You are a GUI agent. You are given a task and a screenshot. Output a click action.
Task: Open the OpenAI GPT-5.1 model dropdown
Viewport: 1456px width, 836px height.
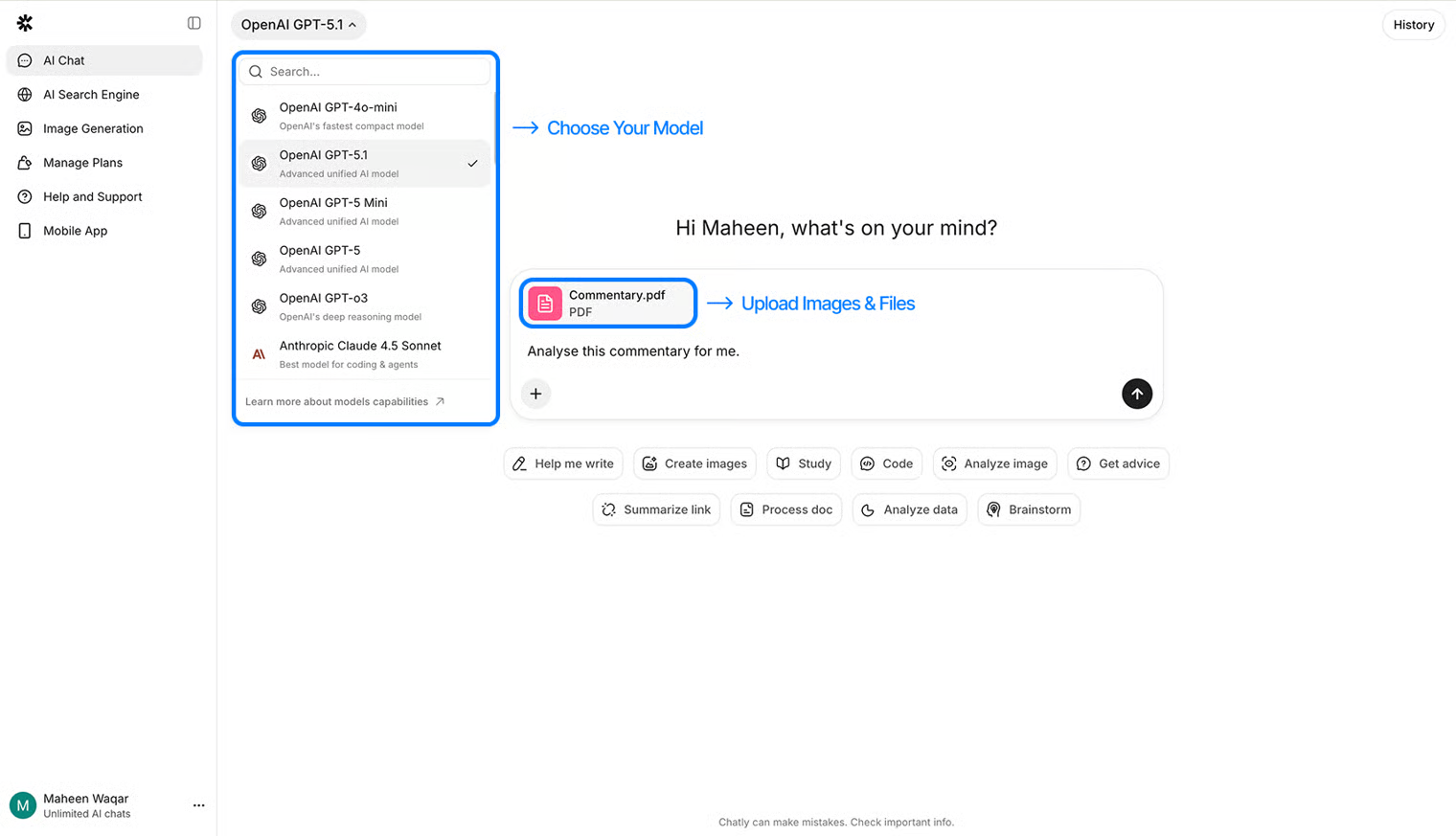[298, 25]
